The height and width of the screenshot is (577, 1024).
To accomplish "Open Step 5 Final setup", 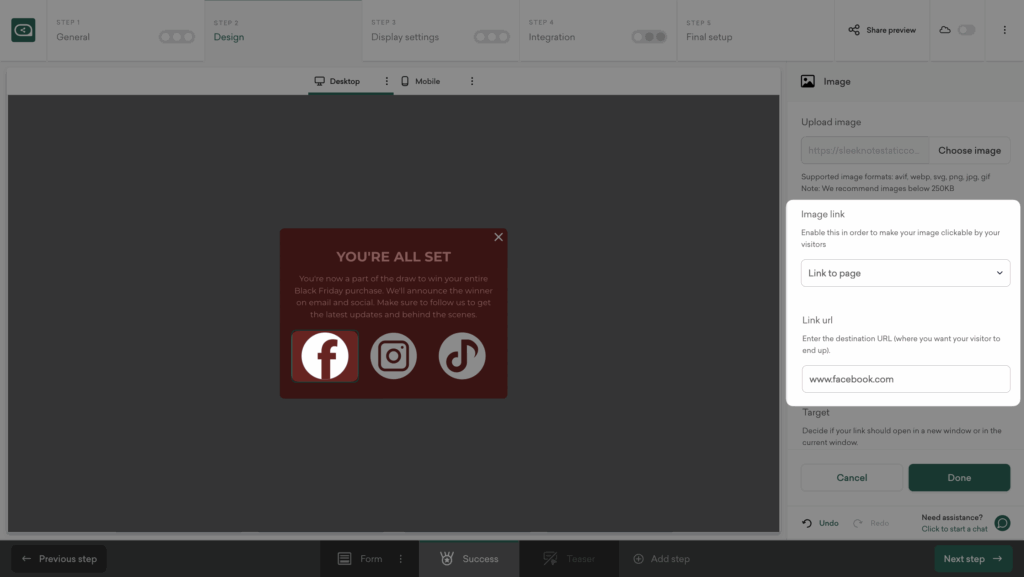I will pyautogui.click(x=755, y=31).
